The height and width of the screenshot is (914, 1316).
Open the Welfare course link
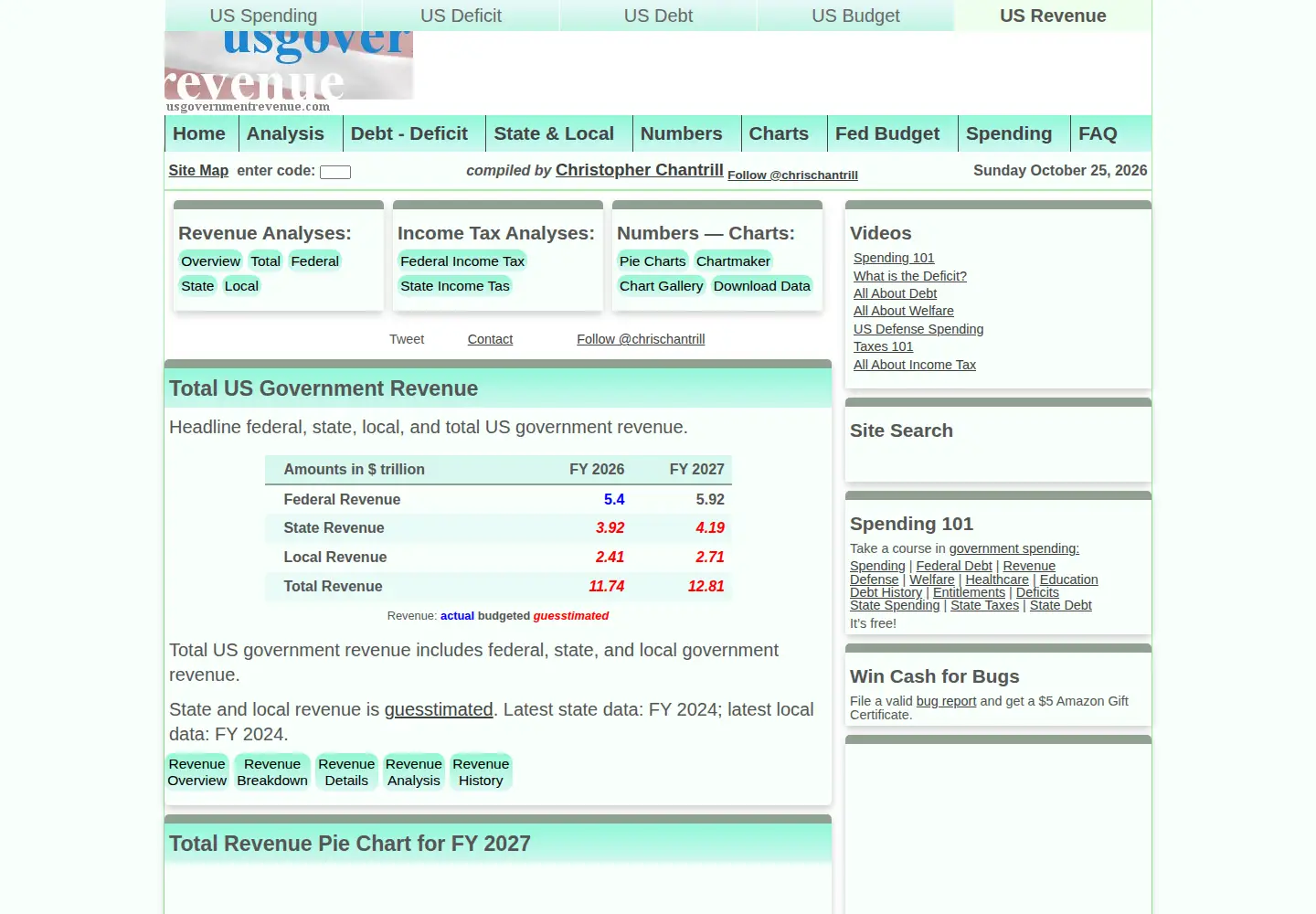click(x=932, y=579)
